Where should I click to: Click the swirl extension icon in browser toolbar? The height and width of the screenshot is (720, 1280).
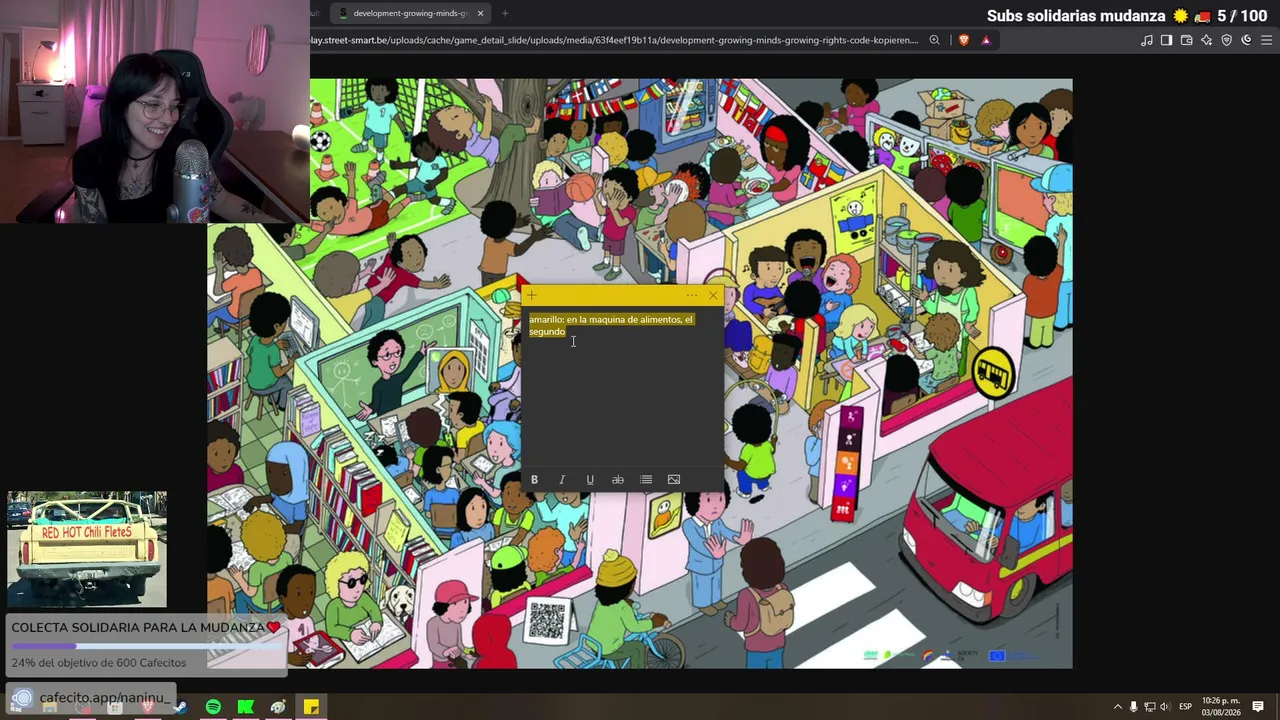(1246, 40)
